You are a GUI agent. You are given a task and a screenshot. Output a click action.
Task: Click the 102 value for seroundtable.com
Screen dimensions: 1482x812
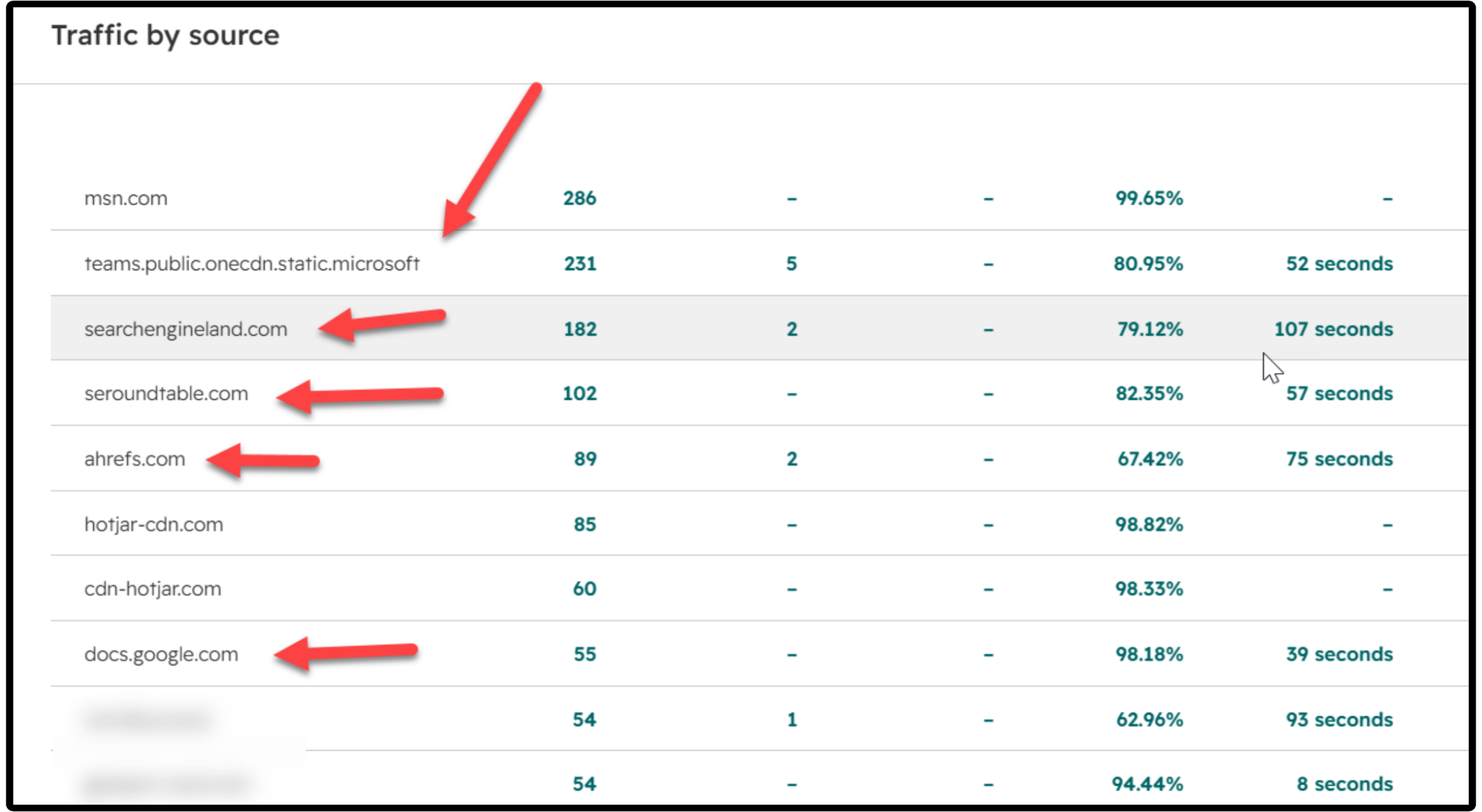pos(580,393)
